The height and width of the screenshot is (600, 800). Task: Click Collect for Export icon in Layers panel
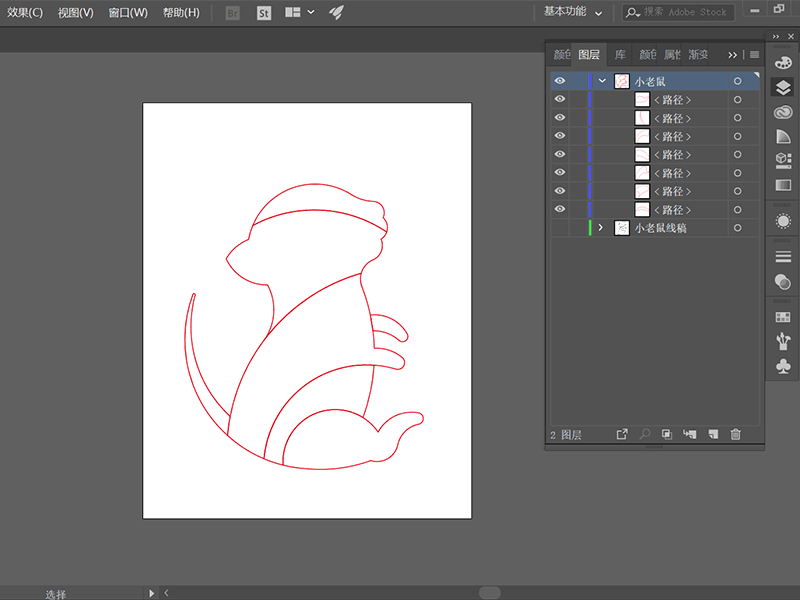click(x=622, y=434)
